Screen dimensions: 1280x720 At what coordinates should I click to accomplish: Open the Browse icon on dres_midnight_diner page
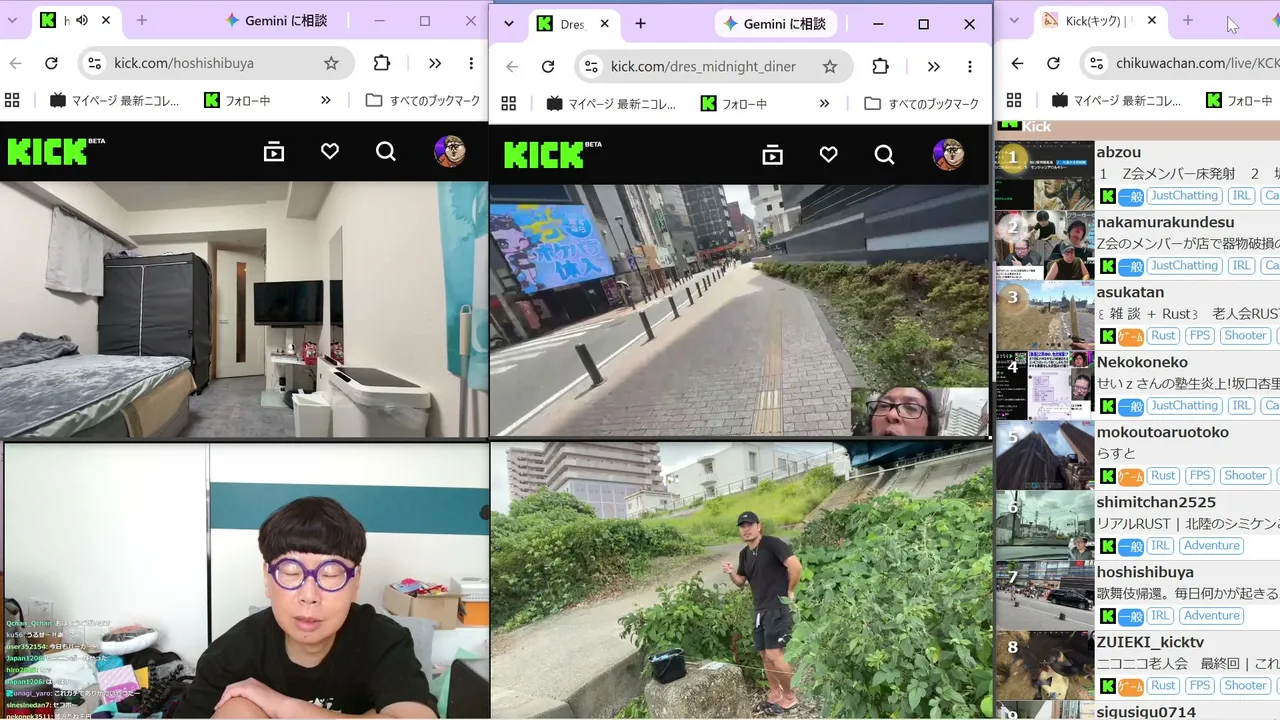click(x=772, y=155)
